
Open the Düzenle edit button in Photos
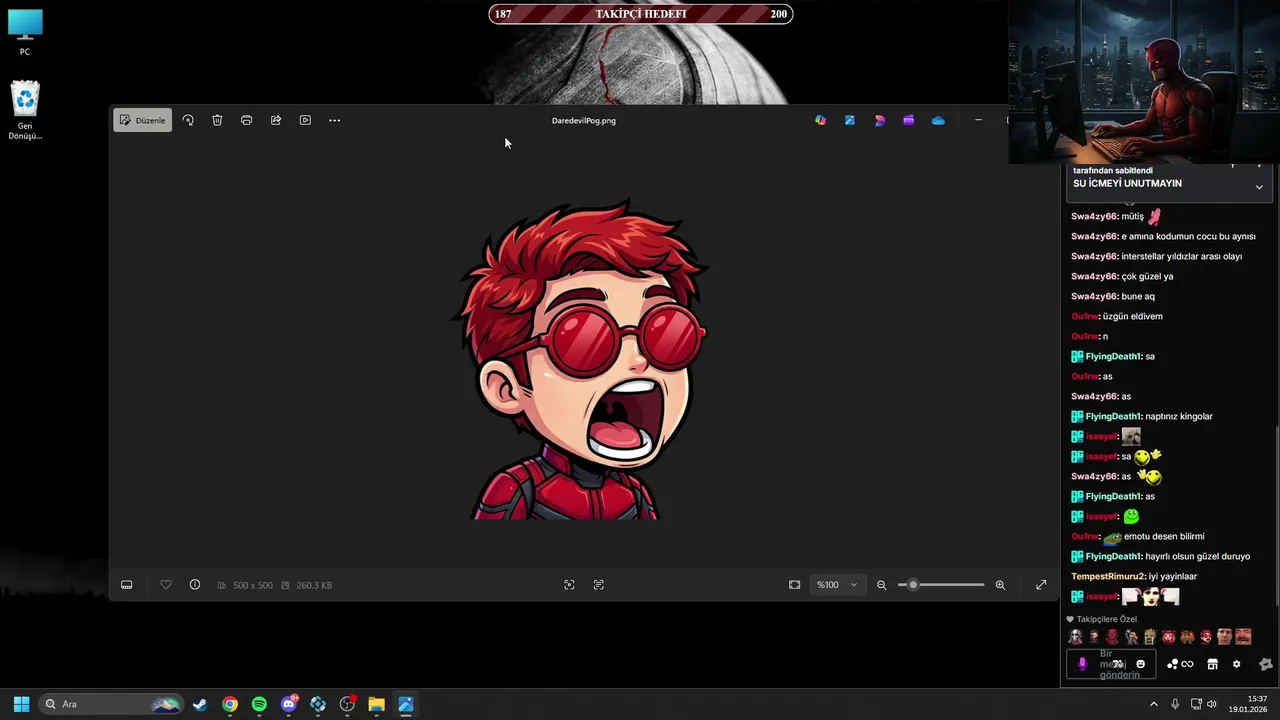142,120
